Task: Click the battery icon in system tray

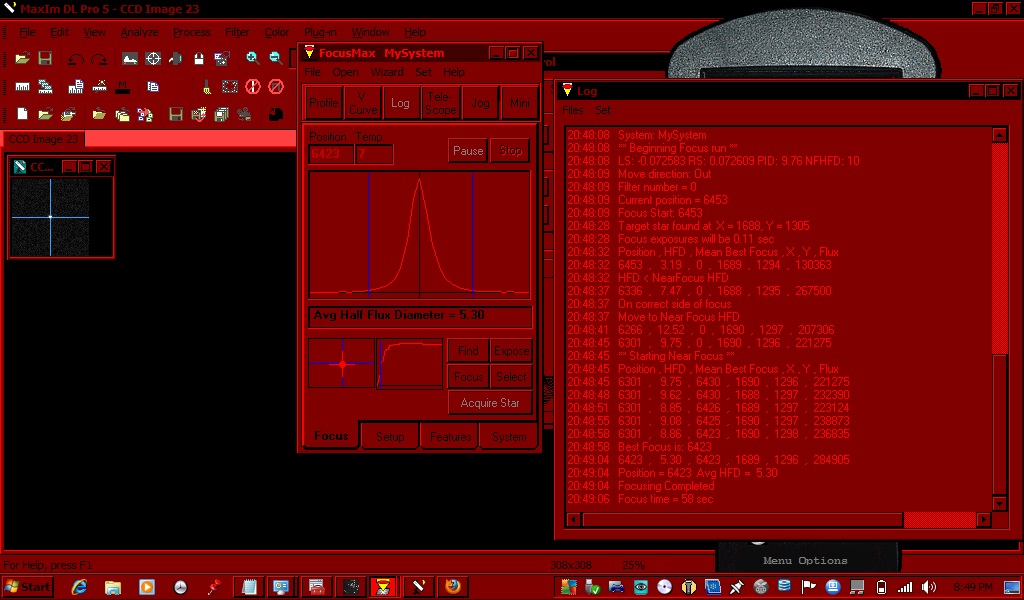Action: coord(881,587)
